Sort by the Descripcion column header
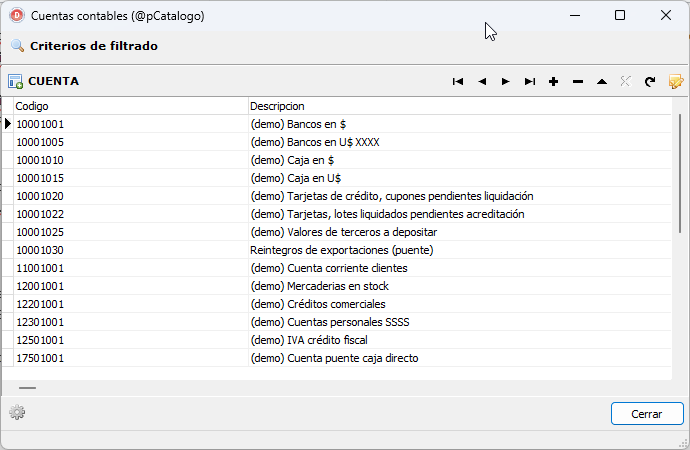Screen dimensions: 690x450 [x=459, y=106]
